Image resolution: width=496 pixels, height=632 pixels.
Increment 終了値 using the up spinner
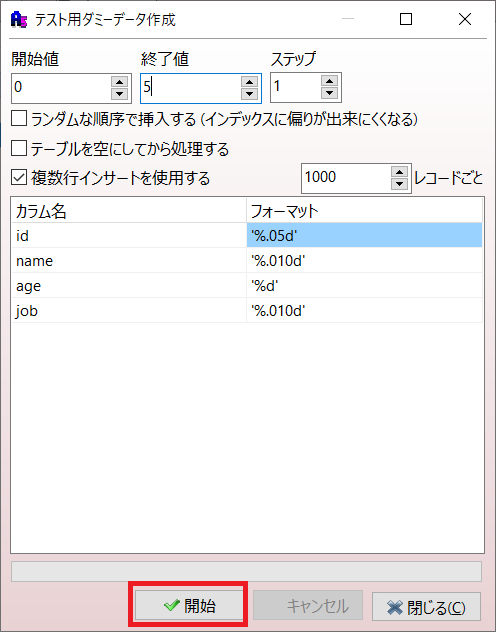[x=249, y=82]
